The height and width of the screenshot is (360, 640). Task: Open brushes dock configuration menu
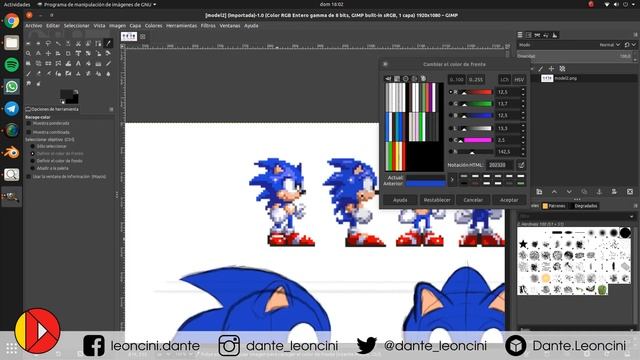[635, 206]
